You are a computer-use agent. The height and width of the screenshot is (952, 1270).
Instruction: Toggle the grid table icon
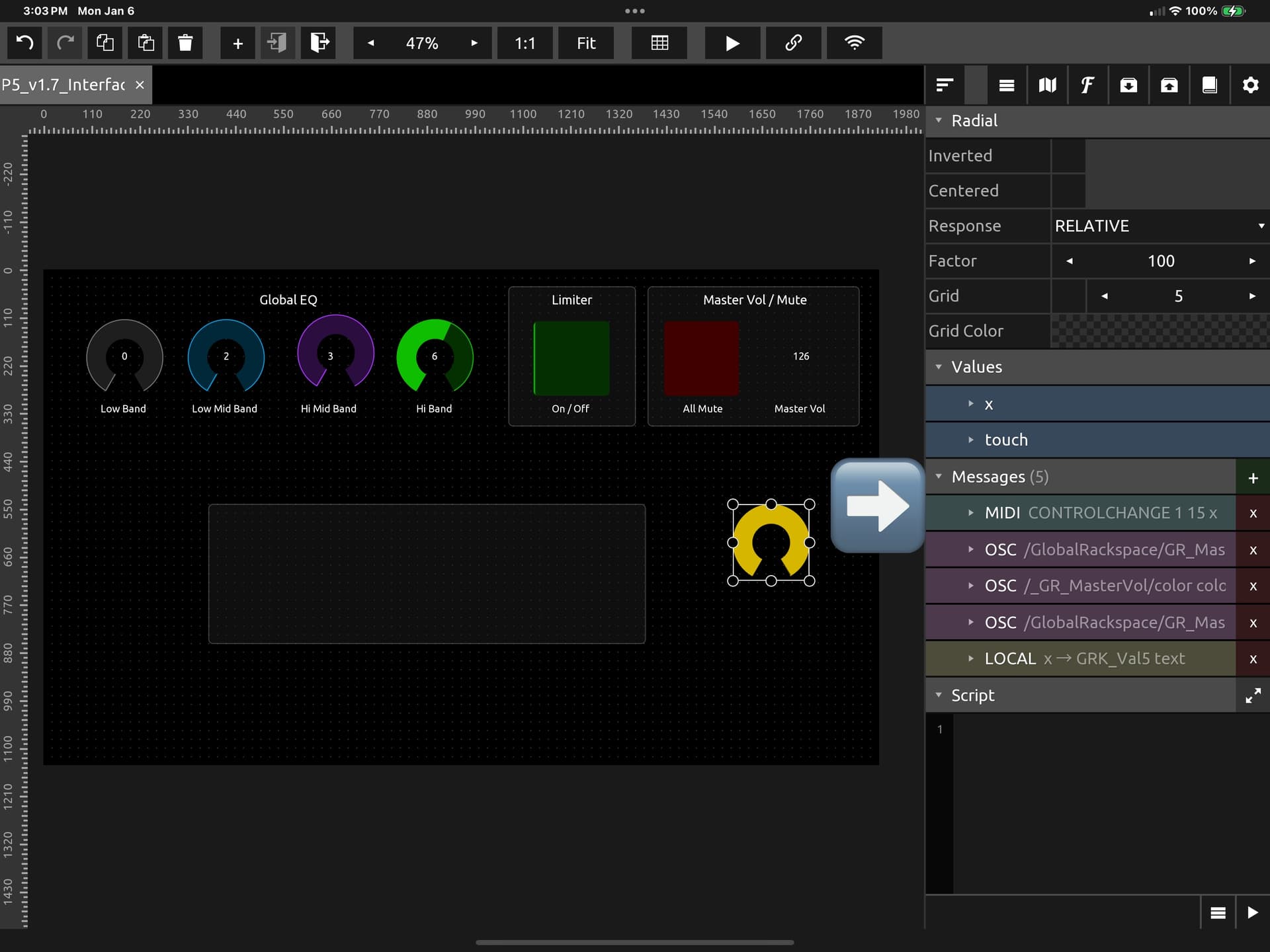coord(659,43)
